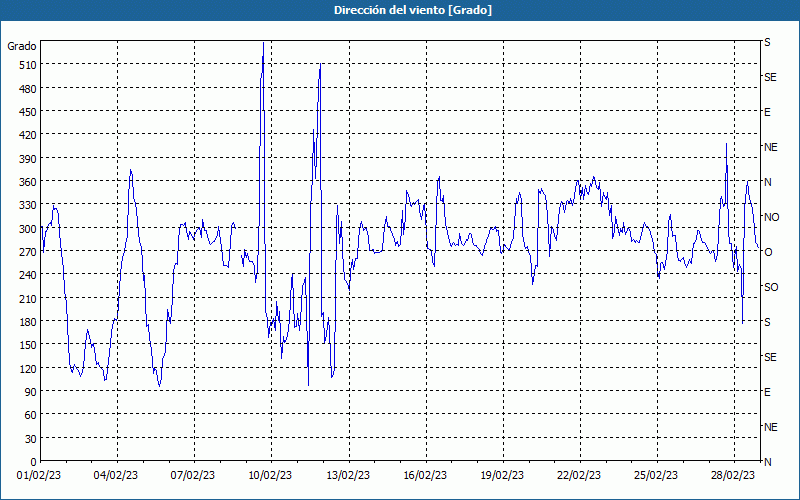
Task: Click the 330 degree axis label
Action: tap(27, 205)
